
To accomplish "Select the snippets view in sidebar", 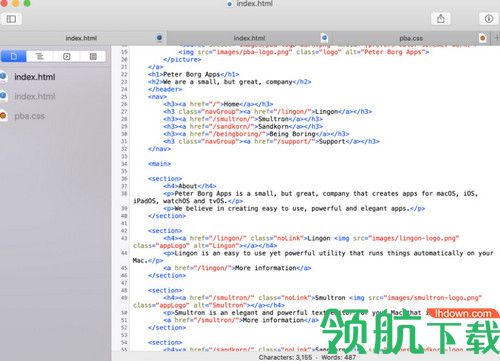I will click(x=67, y=56).
